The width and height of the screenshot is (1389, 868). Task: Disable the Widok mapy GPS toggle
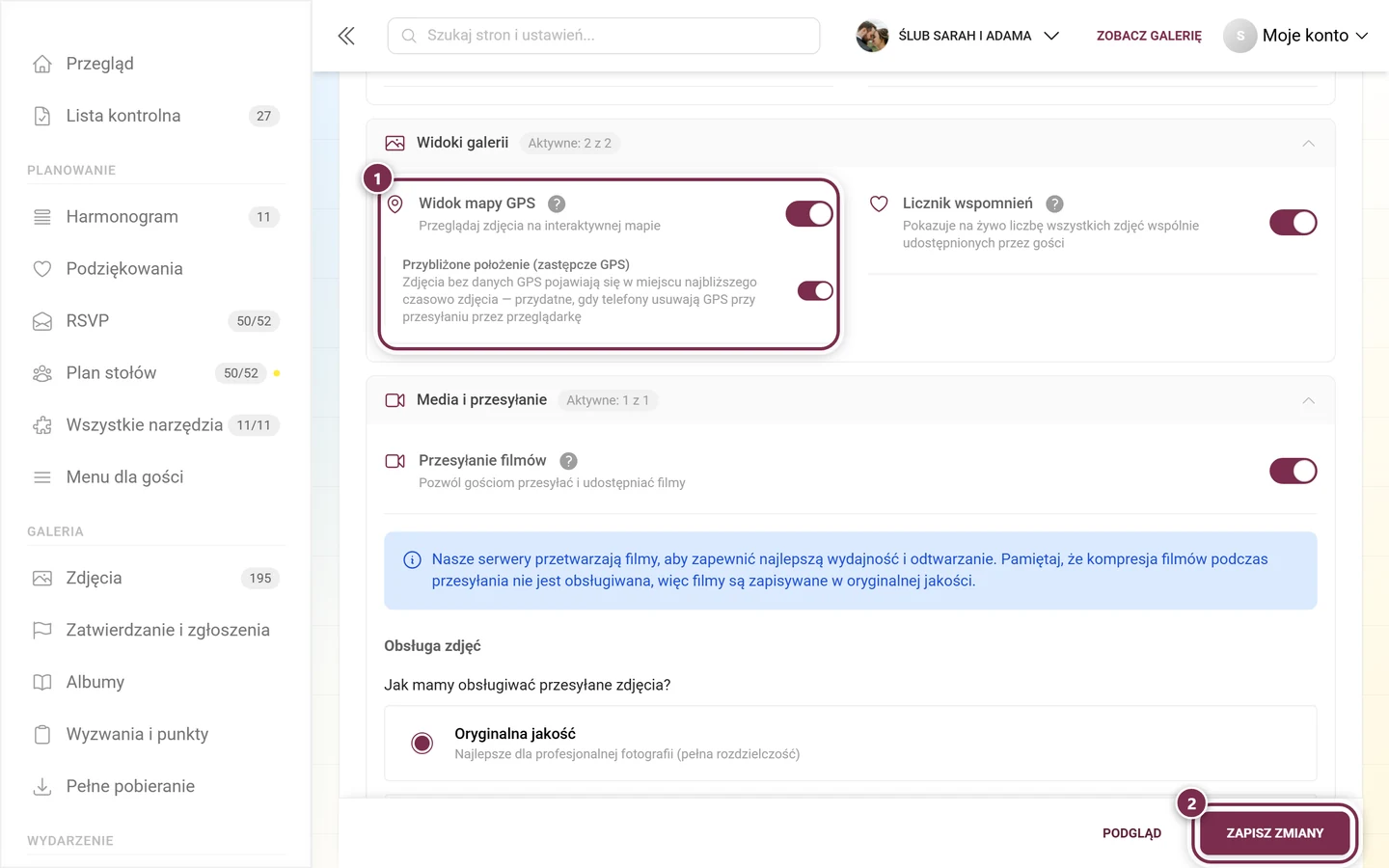click(x=809, y=213)
